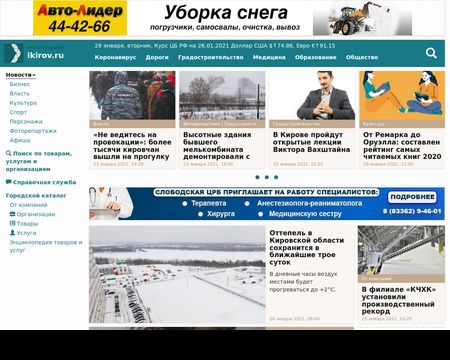Open headline Высотные здания бывшего мелькомбината
Screen dimensions: 450x360
217,146
